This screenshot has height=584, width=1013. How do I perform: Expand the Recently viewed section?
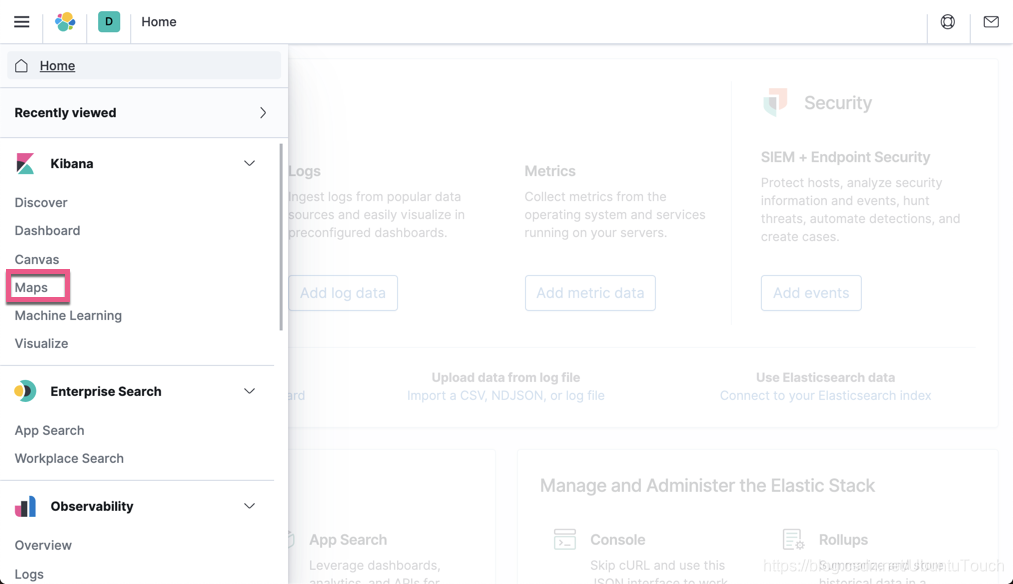[x=143, y=112]
